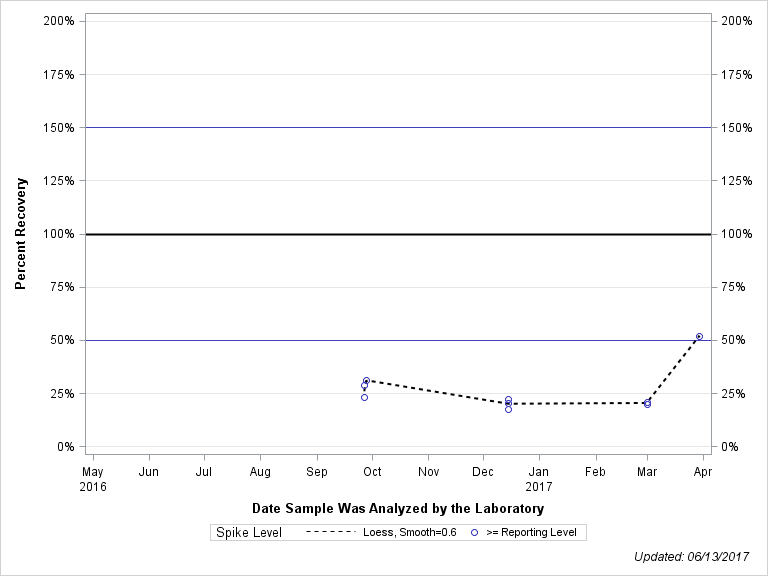This screenshot has height=576, width=768.
Task: Click the x-axis title 'Date Sample Was Analyzed by the Laboratory'
Action: (x=398, y=508)
